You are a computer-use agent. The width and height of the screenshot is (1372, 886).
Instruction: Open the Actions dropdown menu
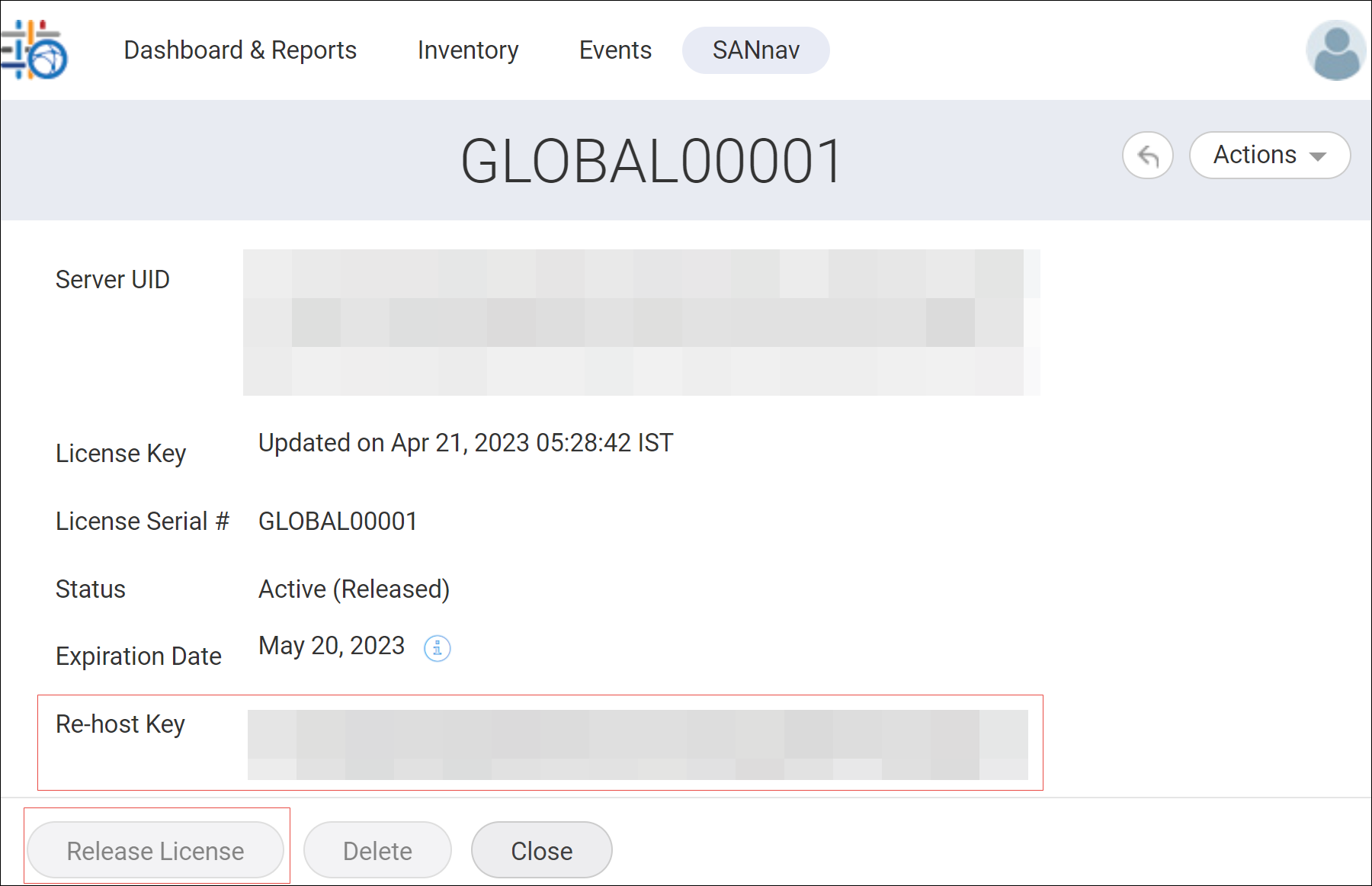(x=1268, y=155)
